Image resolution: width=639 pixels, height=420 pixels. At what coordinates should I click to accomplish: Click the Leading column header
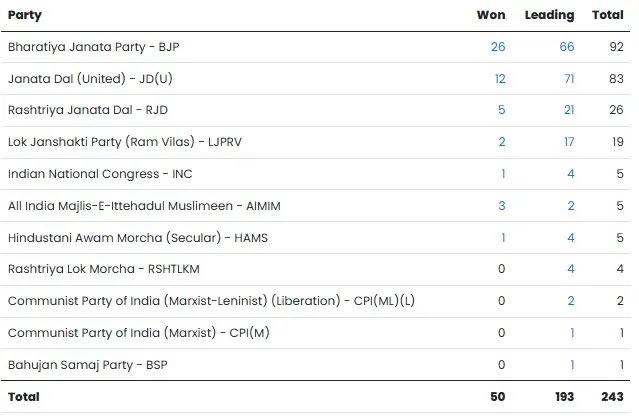coord(549,15)
